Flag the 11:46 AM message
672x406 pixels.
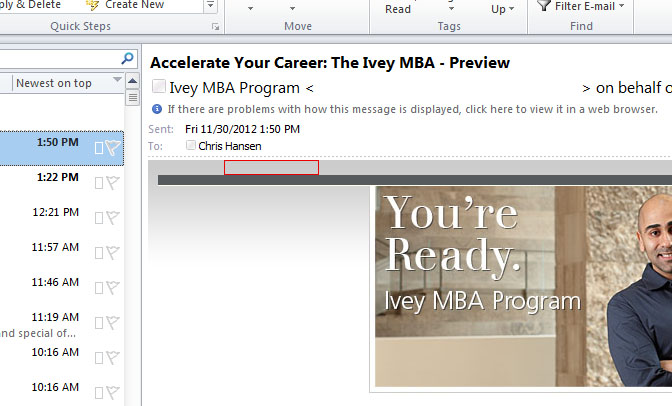pyautogui.click(x=113, y=288)
